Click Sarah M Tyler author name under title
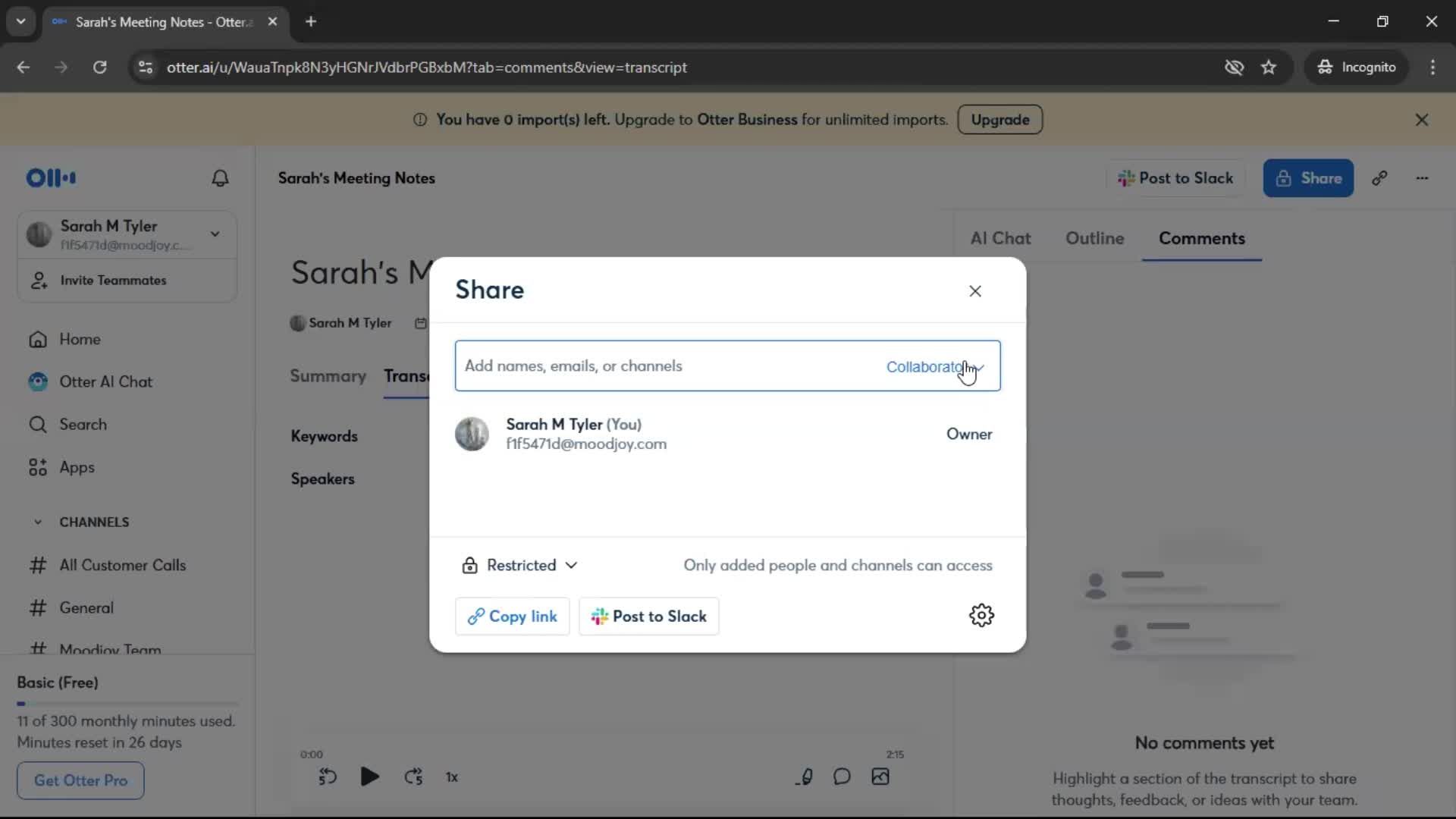Viewport: 1456px width, 819px height. (350, 323)
